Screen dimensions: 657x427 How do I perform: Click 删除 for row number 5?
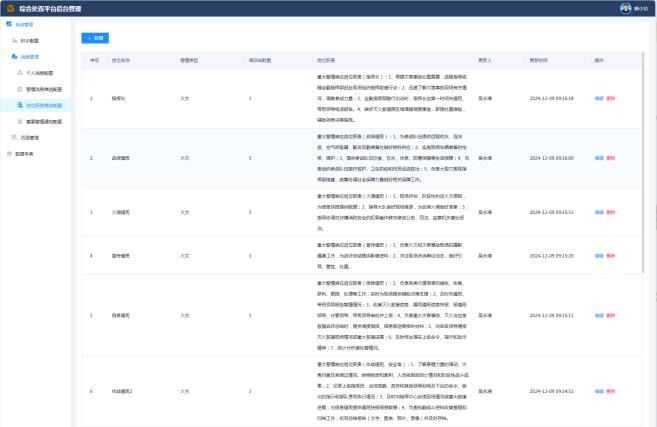coord(610,315)
